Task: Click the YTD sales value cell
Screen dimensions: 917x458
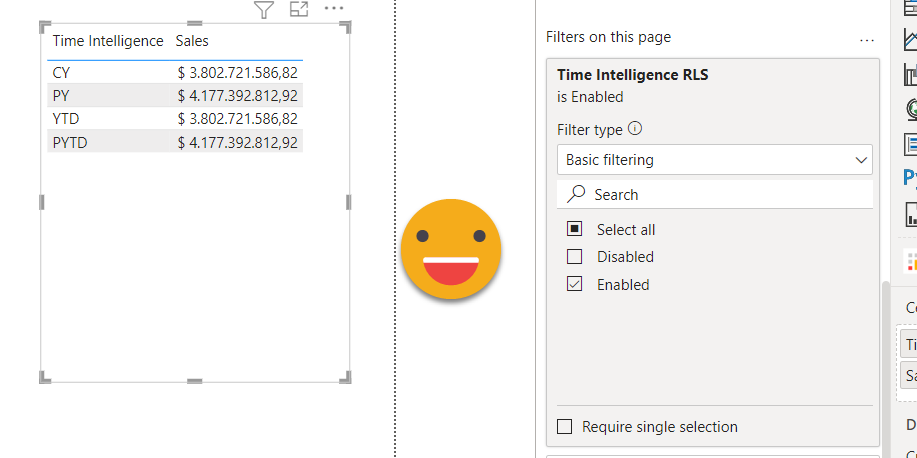Action: [237, 119]
